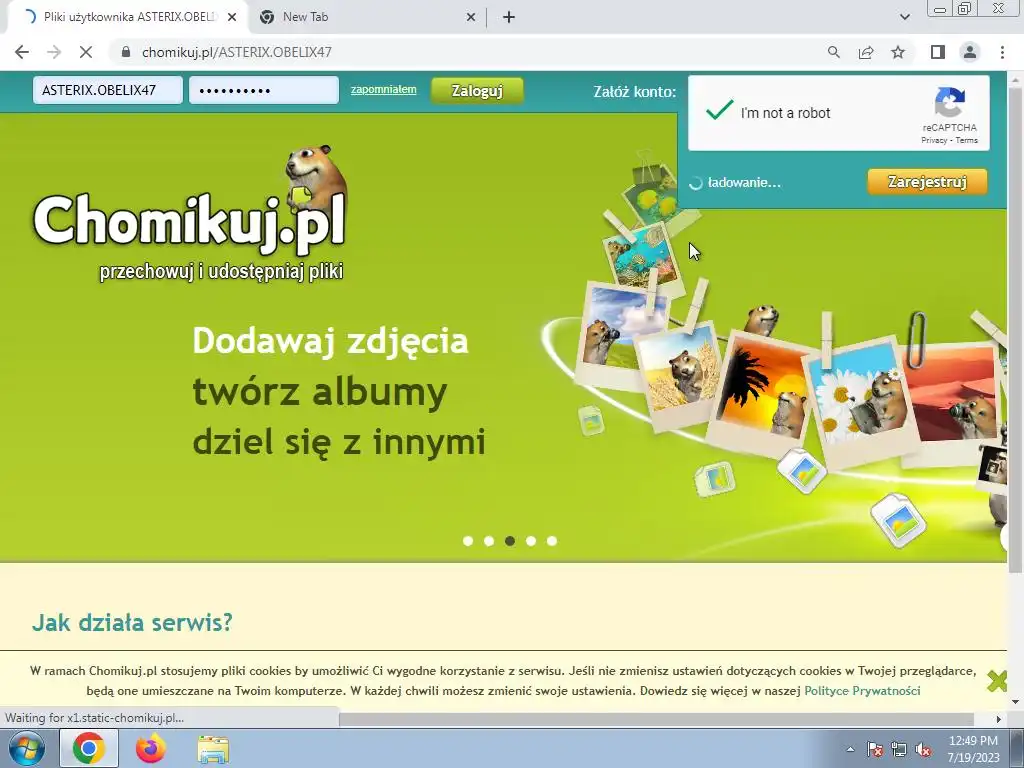Open Chrome's three-dot menu
The height and width of the screenshot is (768, 1024).
[1002, 52]
